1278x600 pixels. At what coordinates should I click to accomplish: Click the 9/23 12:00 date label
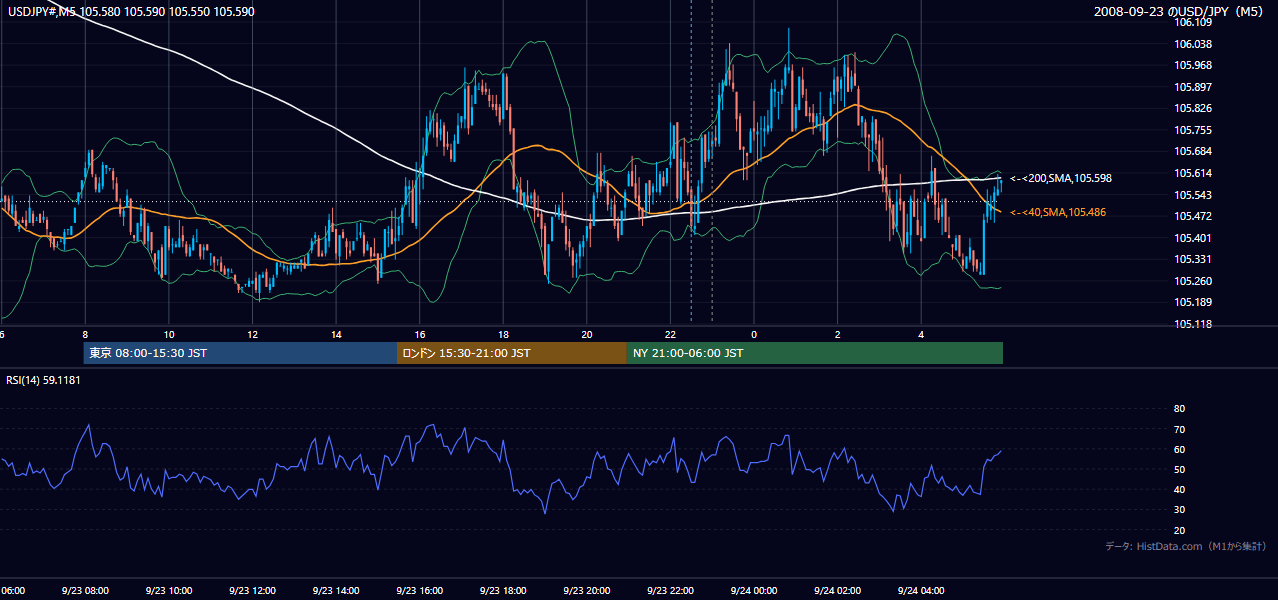coord(252,590)
